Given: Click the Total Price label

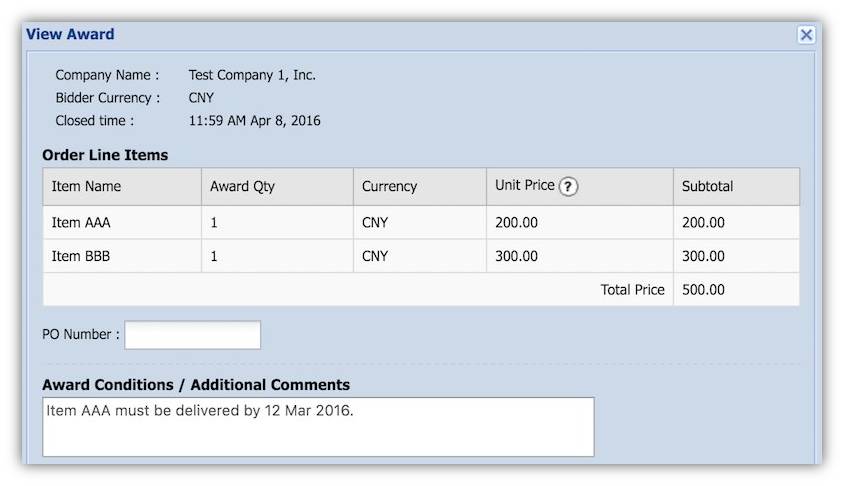Looking at the screenshot, I should 632,290.
